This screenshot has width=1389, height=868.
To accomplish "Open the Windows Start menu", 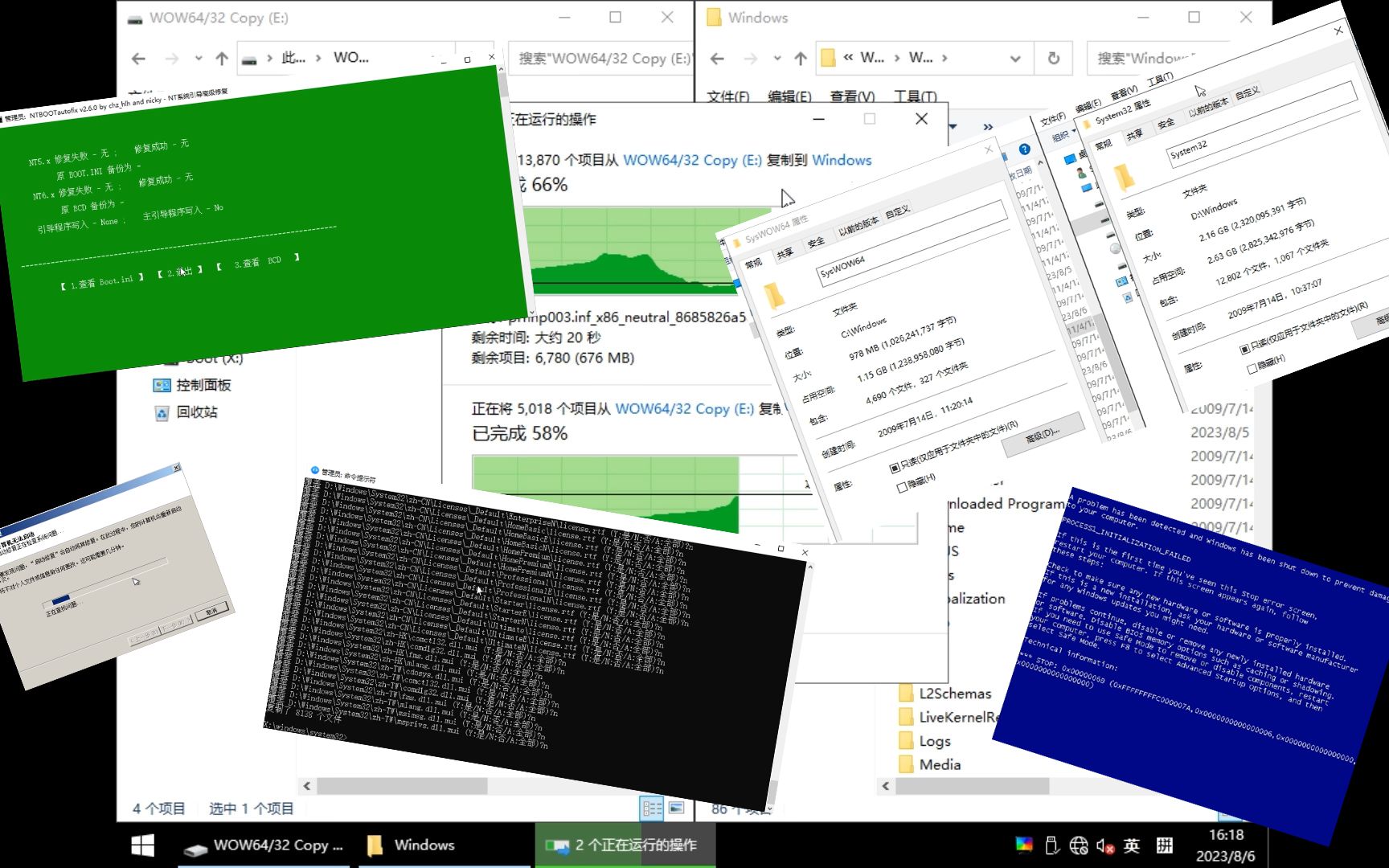I will (142, 845).
